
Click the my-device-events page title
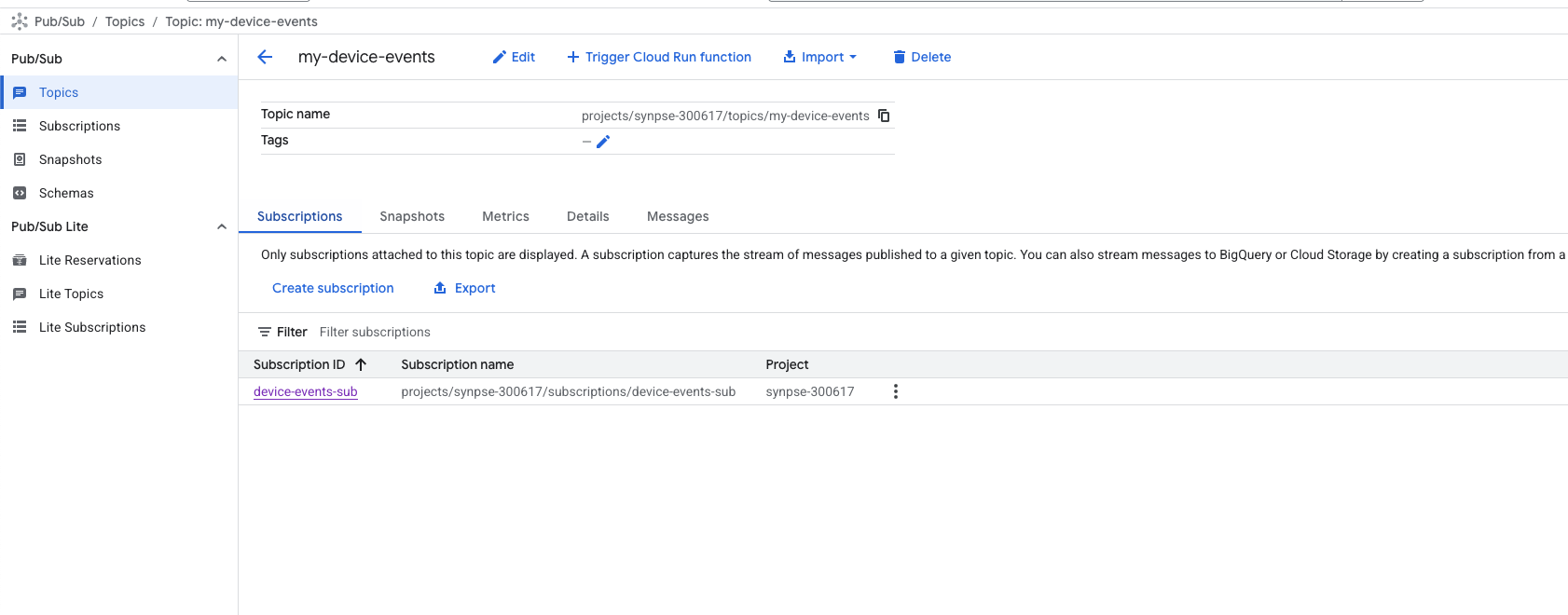pyautogui.click(x=366, y=57)
